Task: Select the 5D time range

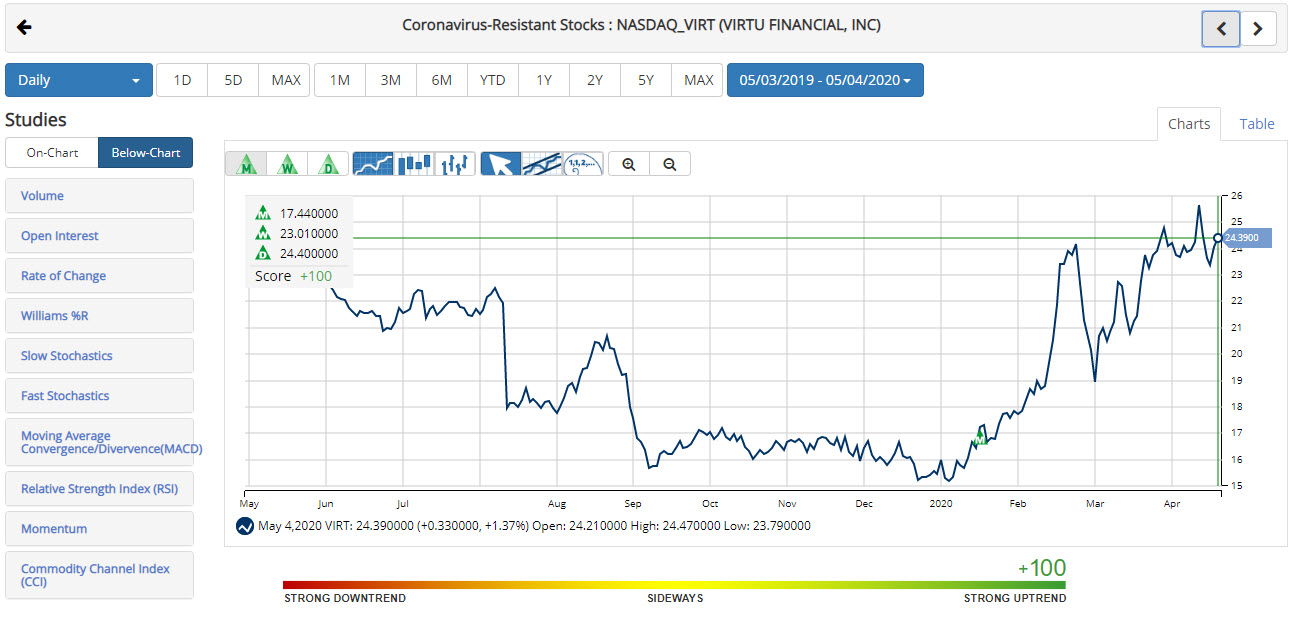Action: (233, 80)
